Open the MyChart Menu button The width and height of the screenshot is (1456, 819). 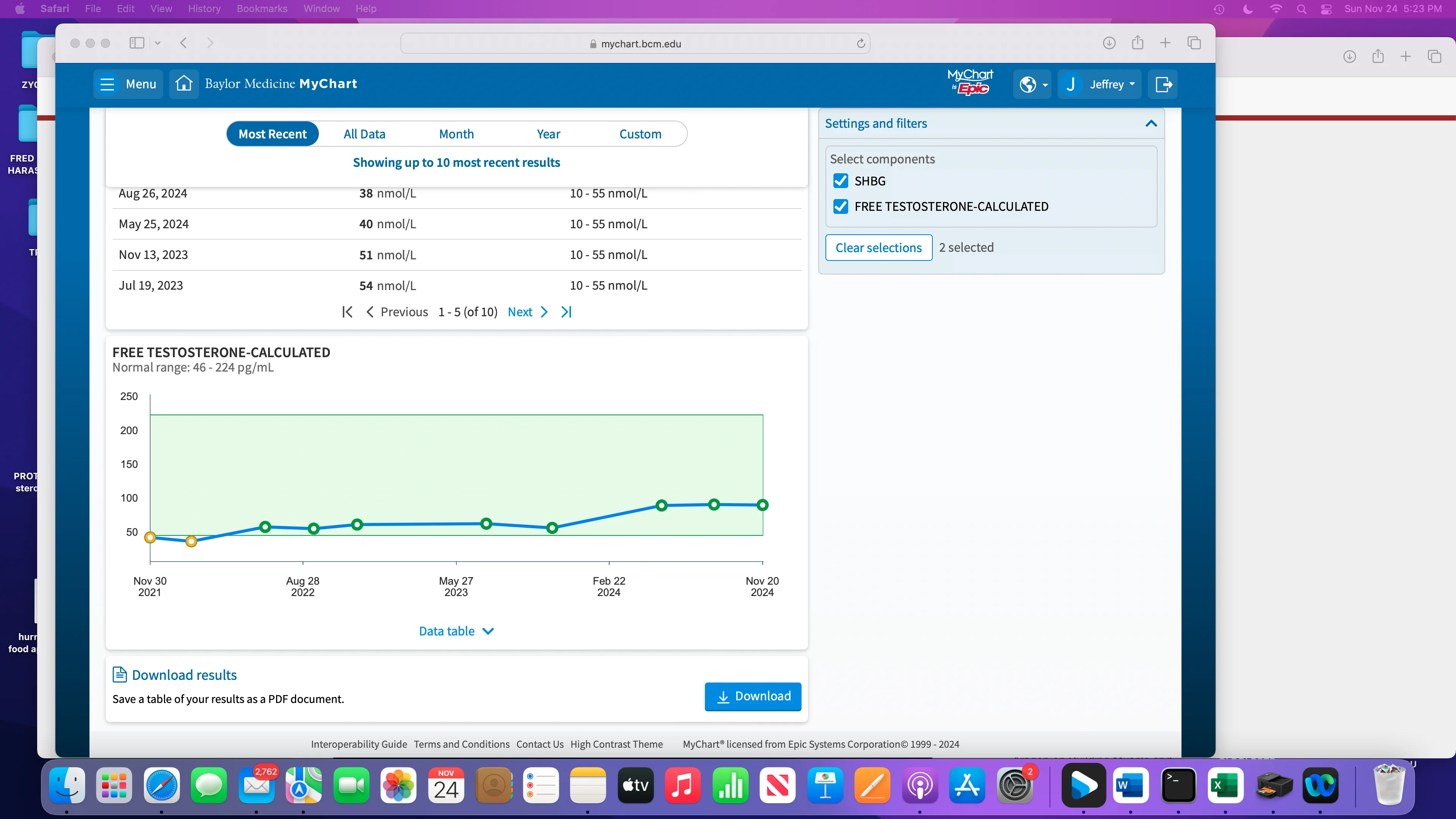point(128,84)
